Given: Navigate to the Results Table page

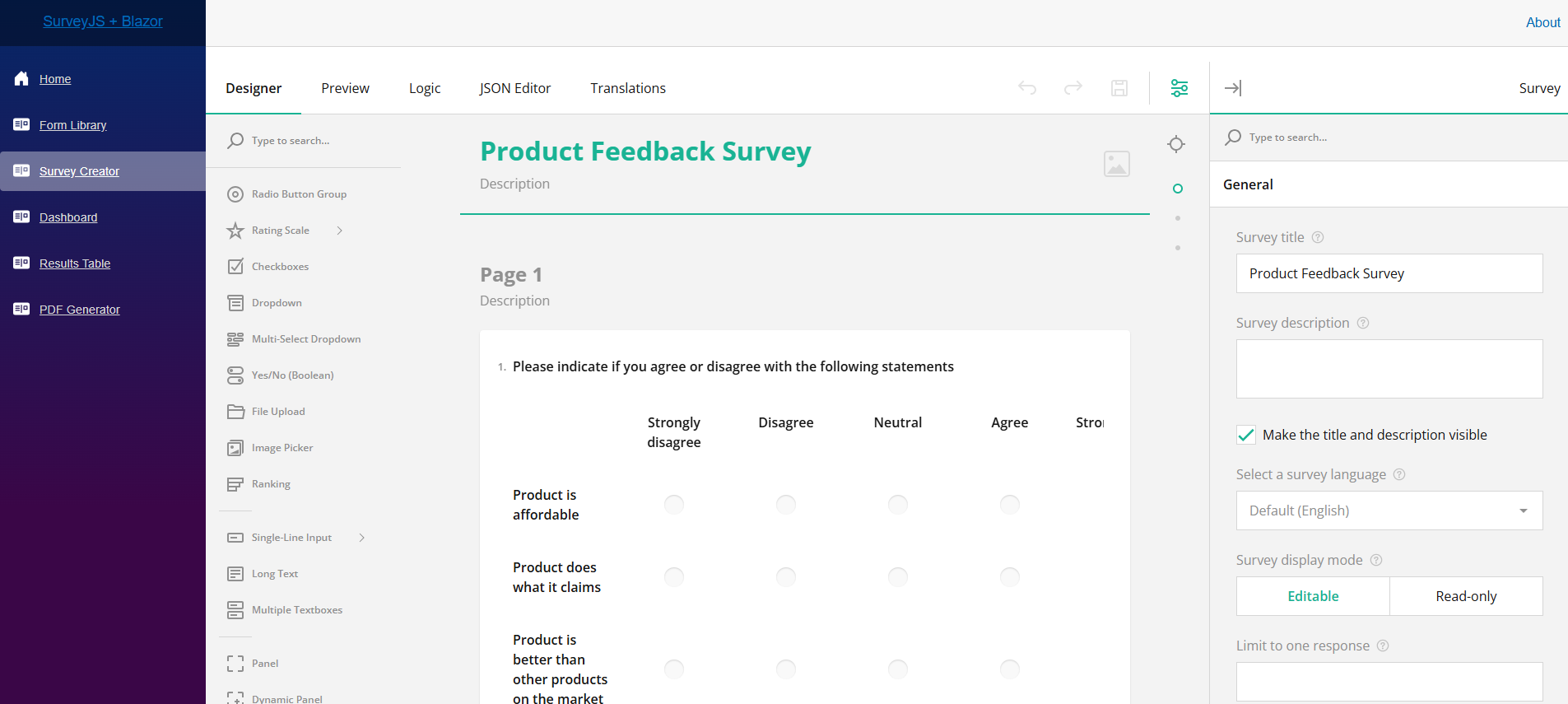Looking at the screenshot, I should [74, 263].
